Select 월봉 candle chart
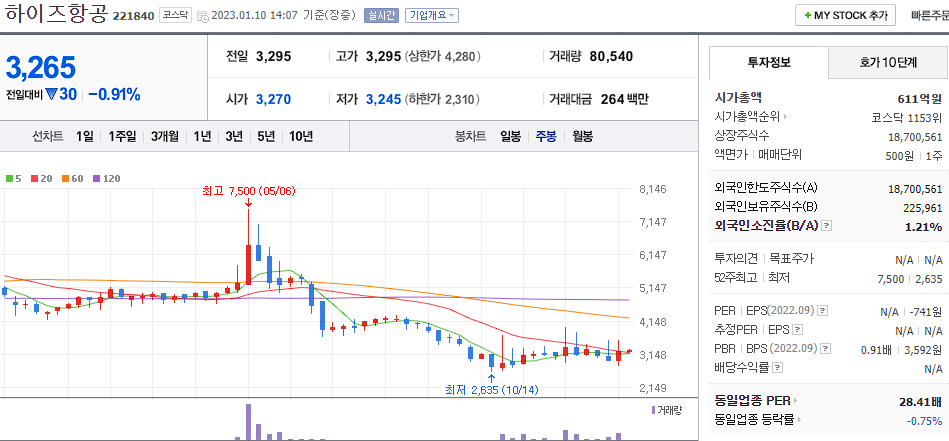The width and height of the screenshot is (949, 441). (582, 136)
